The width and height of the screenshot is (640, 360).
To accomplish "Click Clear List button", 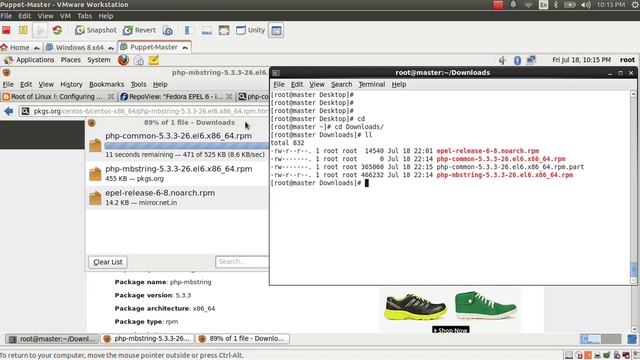I will 108,262.
